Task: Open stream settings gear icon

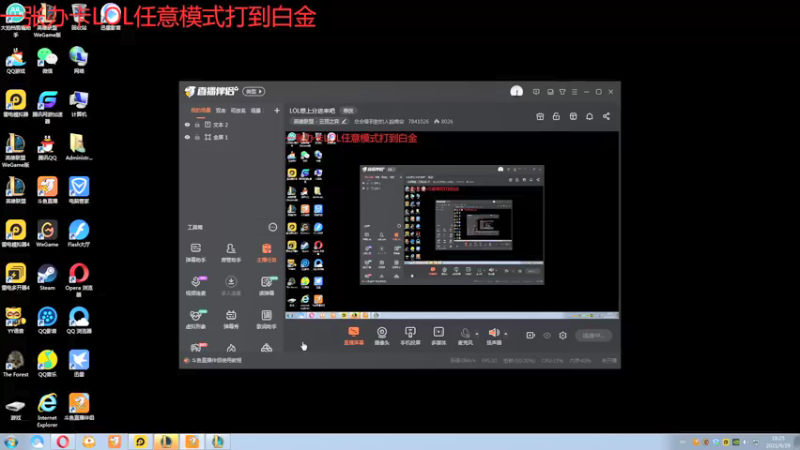Action: tap(563, 335)
